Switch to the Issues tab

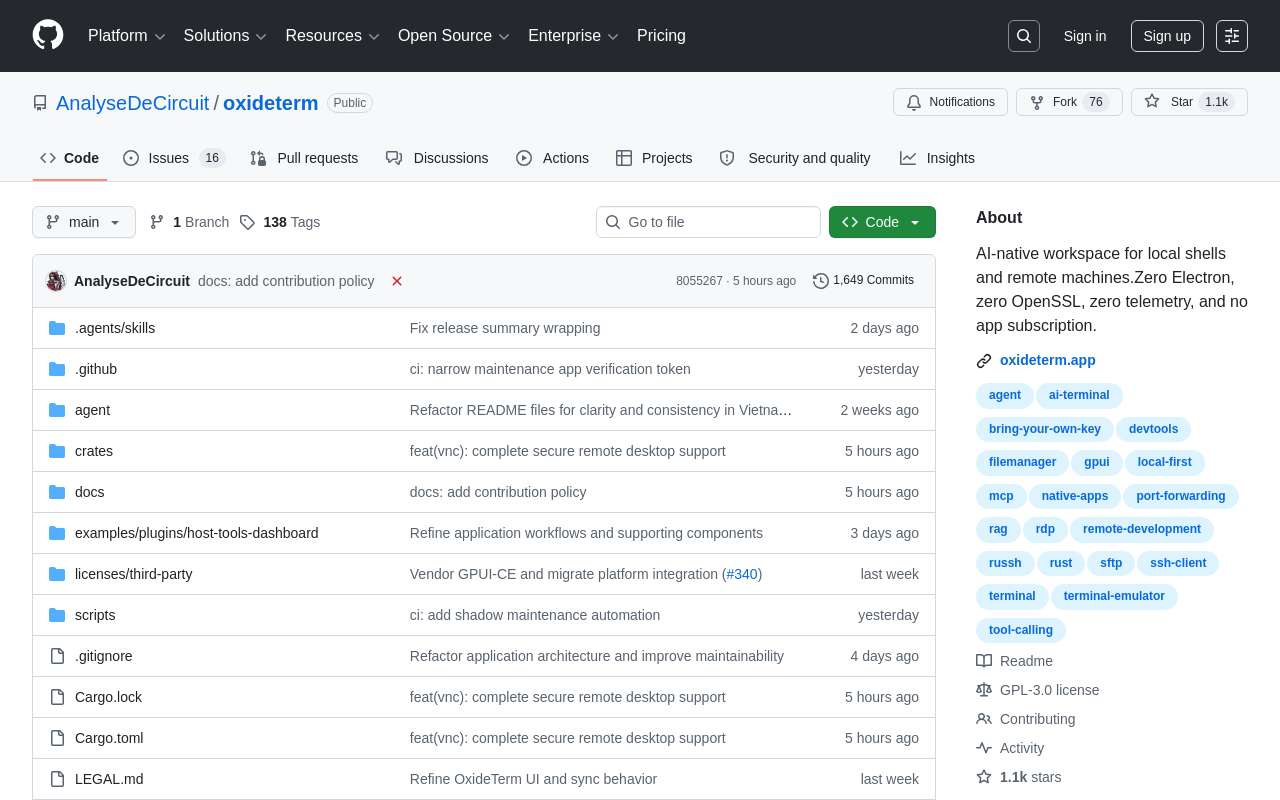coord(174,158)
